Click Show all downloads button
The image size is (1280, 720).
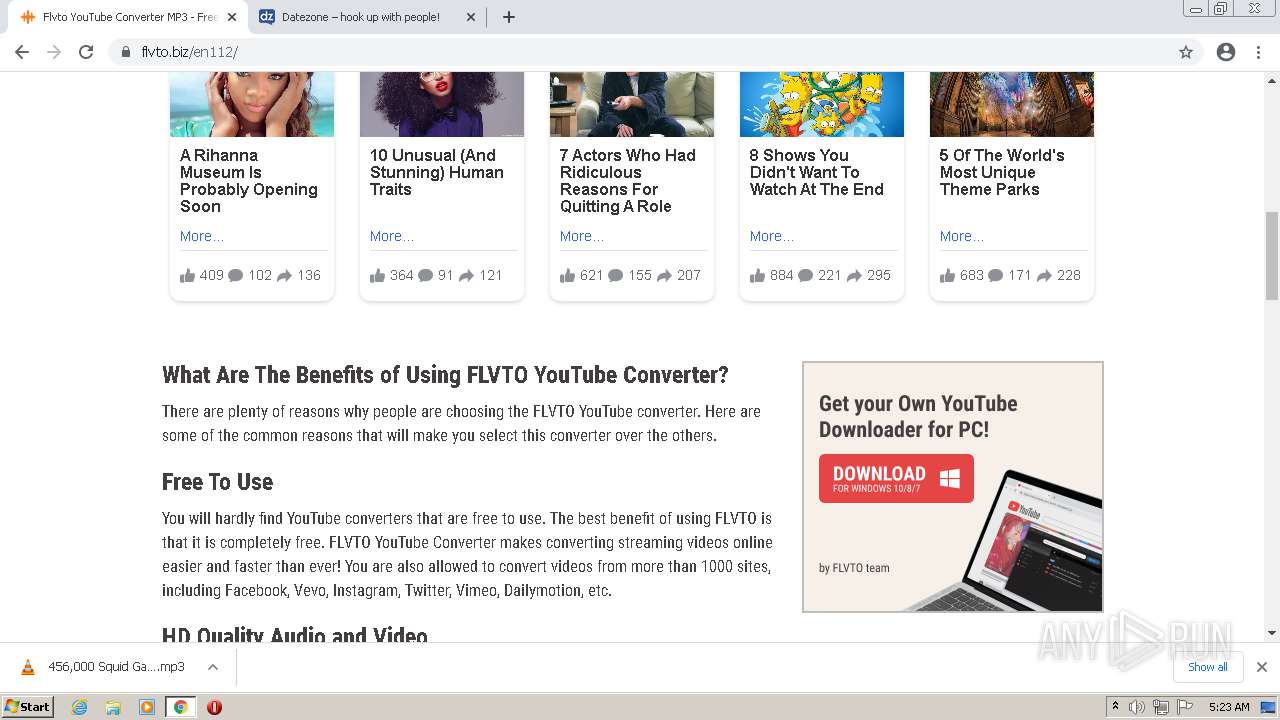[x=1208, y=667]
